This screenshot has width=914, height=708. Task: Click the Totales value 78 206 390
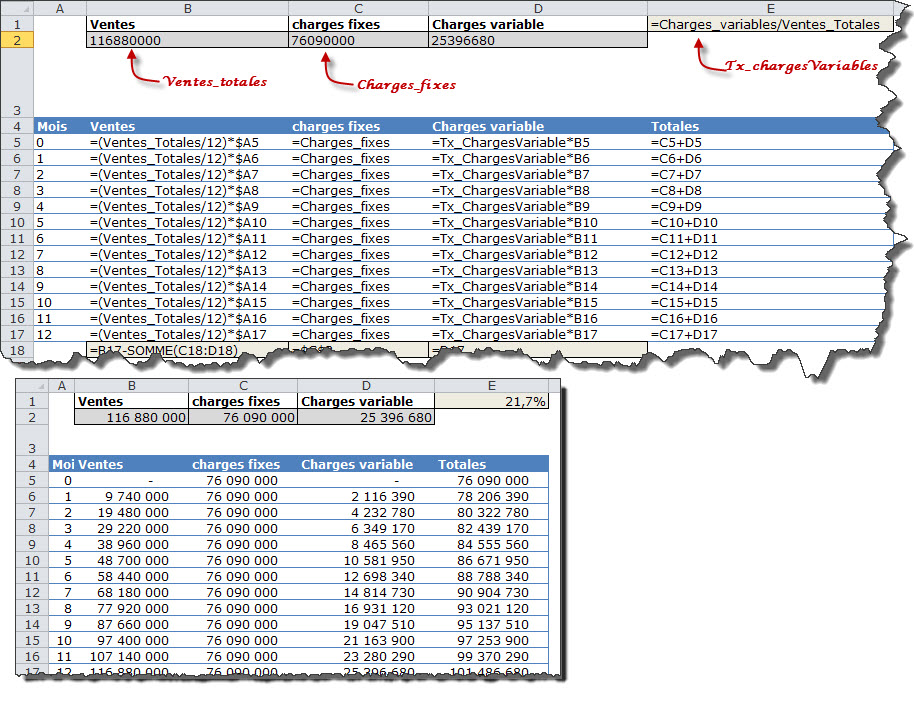(x=491, y=496)
